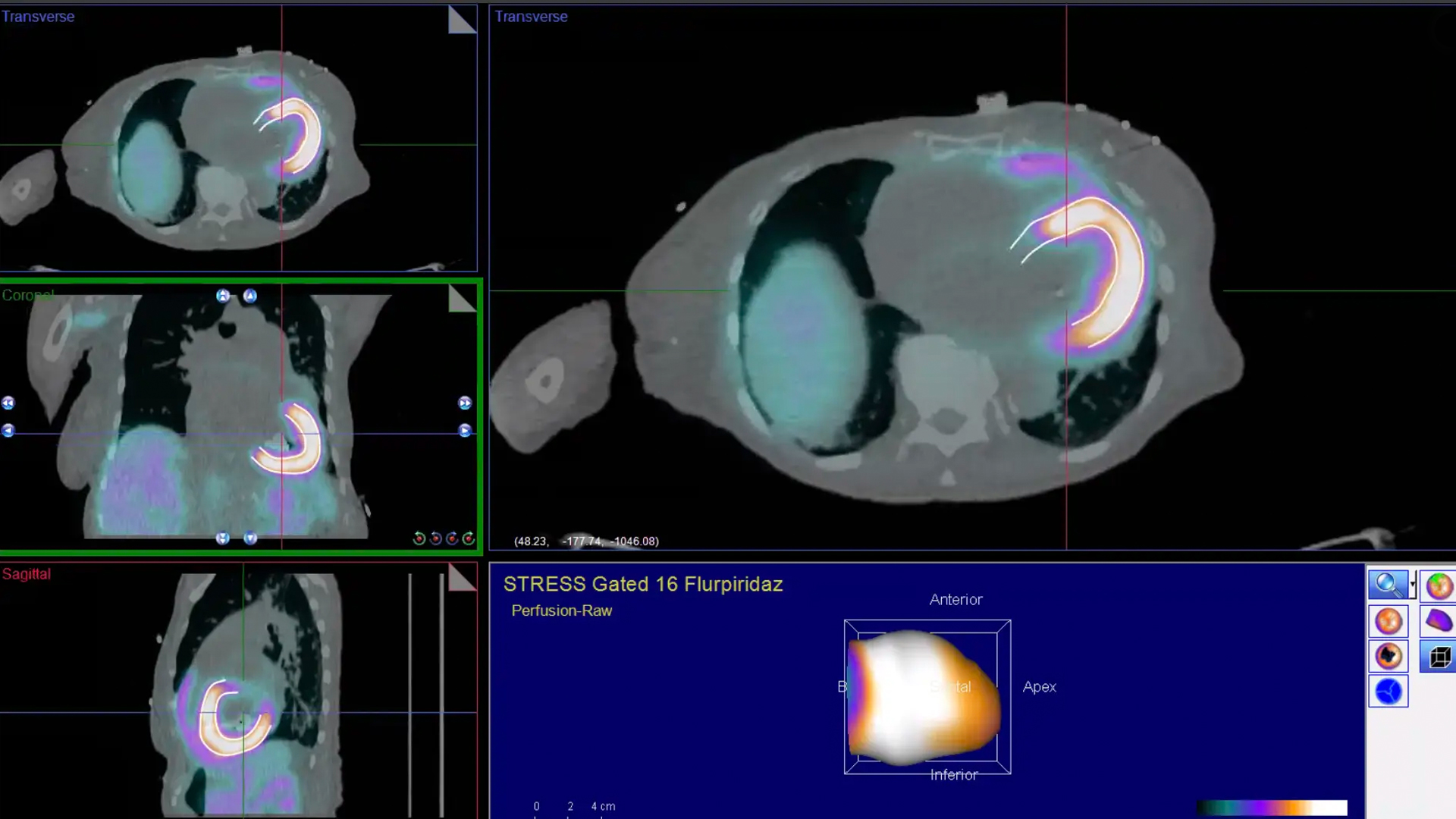The width and height of the screenshot is (1456, 819).
Task: Toggle the wireframe cube bounding box
Action: click(1439, 656)
